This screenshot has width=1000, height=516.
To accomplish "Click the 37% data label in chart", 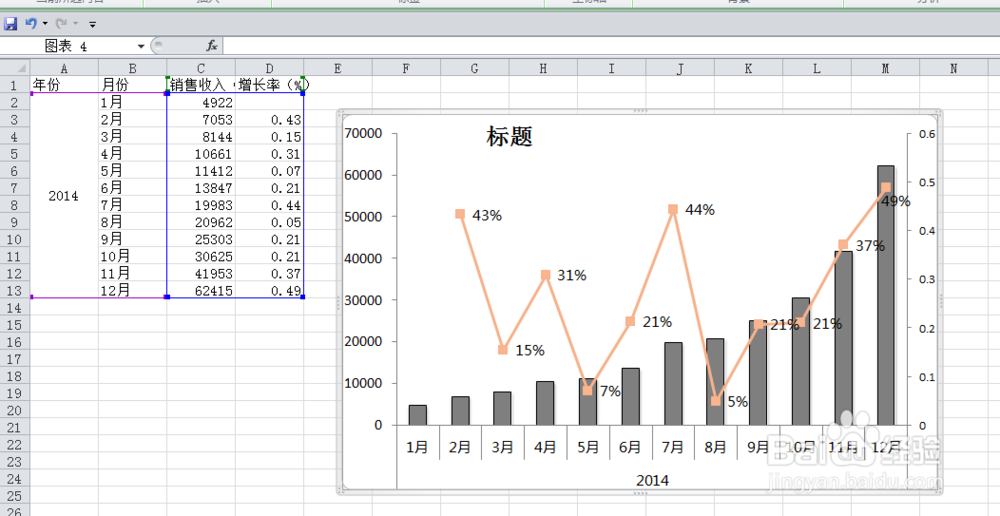I will coord(870,246).
